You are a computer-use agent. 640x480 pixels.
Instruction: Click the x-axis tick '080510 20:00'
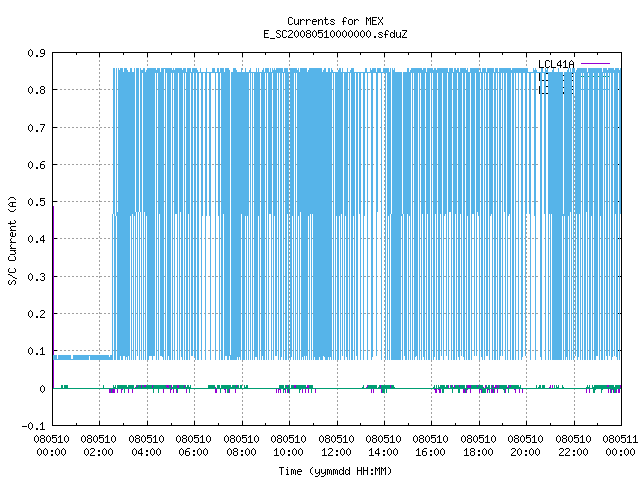pyautogui.click(x=526, y=446)
